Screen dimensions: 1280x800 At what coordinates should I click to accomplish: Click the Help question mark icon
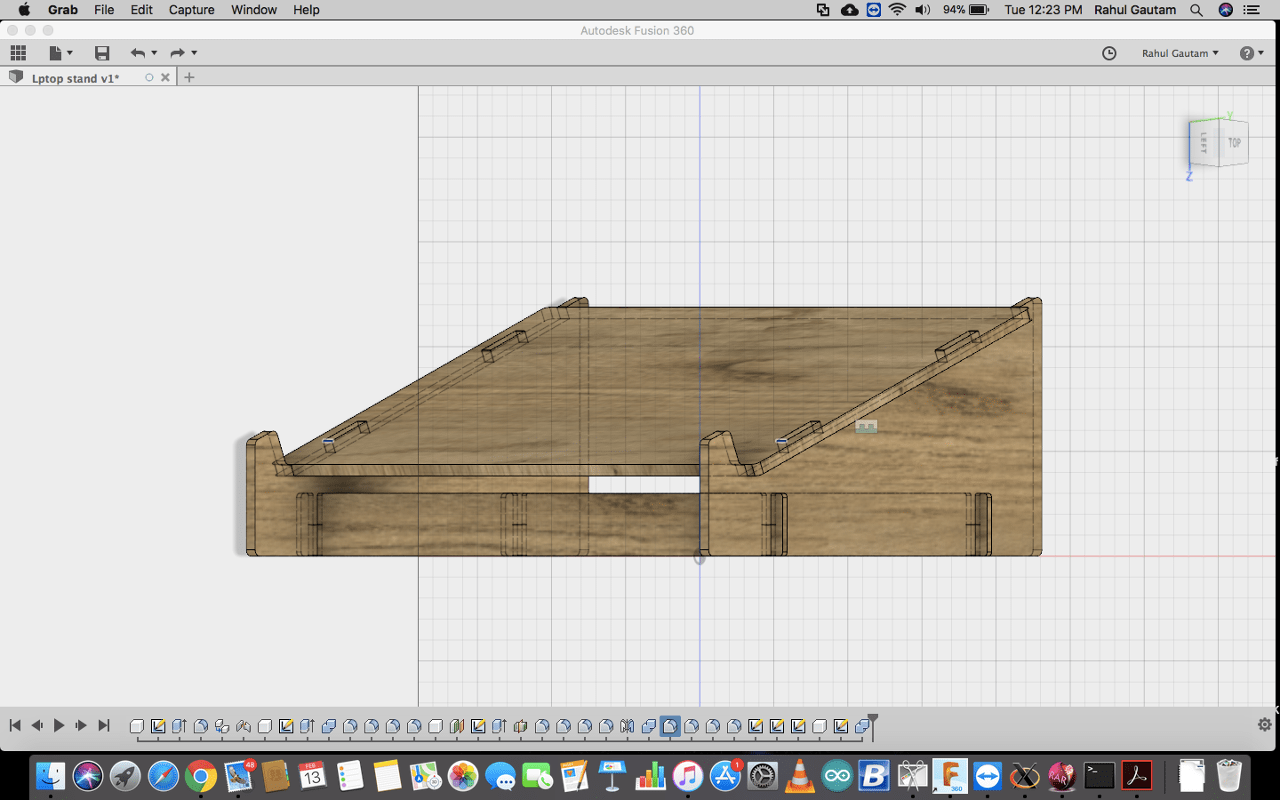click(x=1246, y=53)
